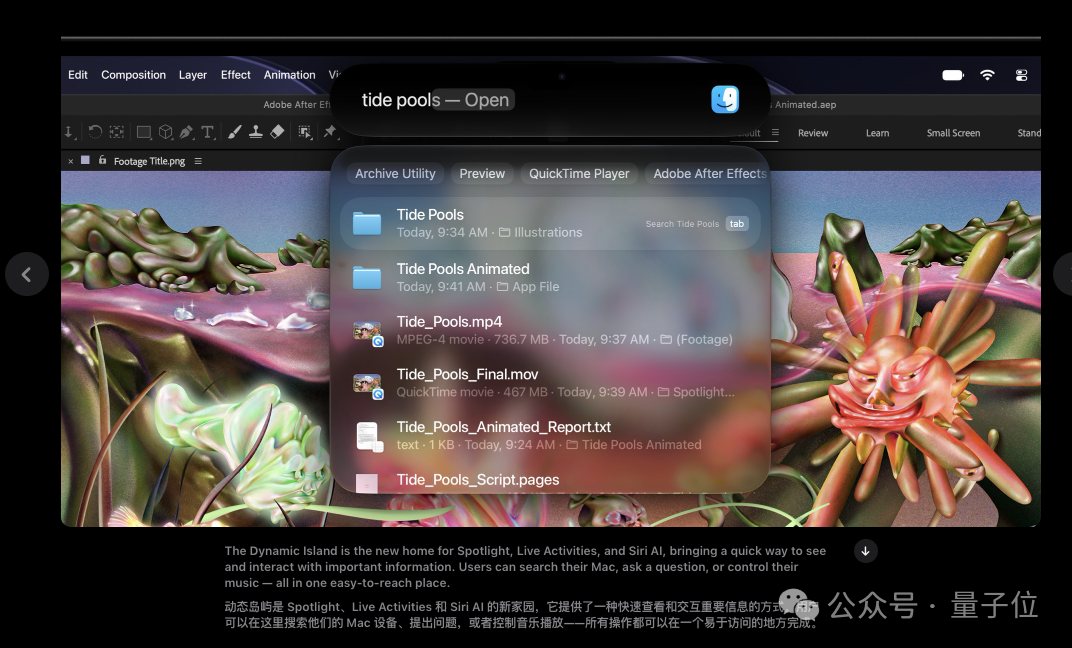The width and height of the screenshot is (1072, 648).
Task: Open the workspace options menu beside Review
Action: point(775,133)
